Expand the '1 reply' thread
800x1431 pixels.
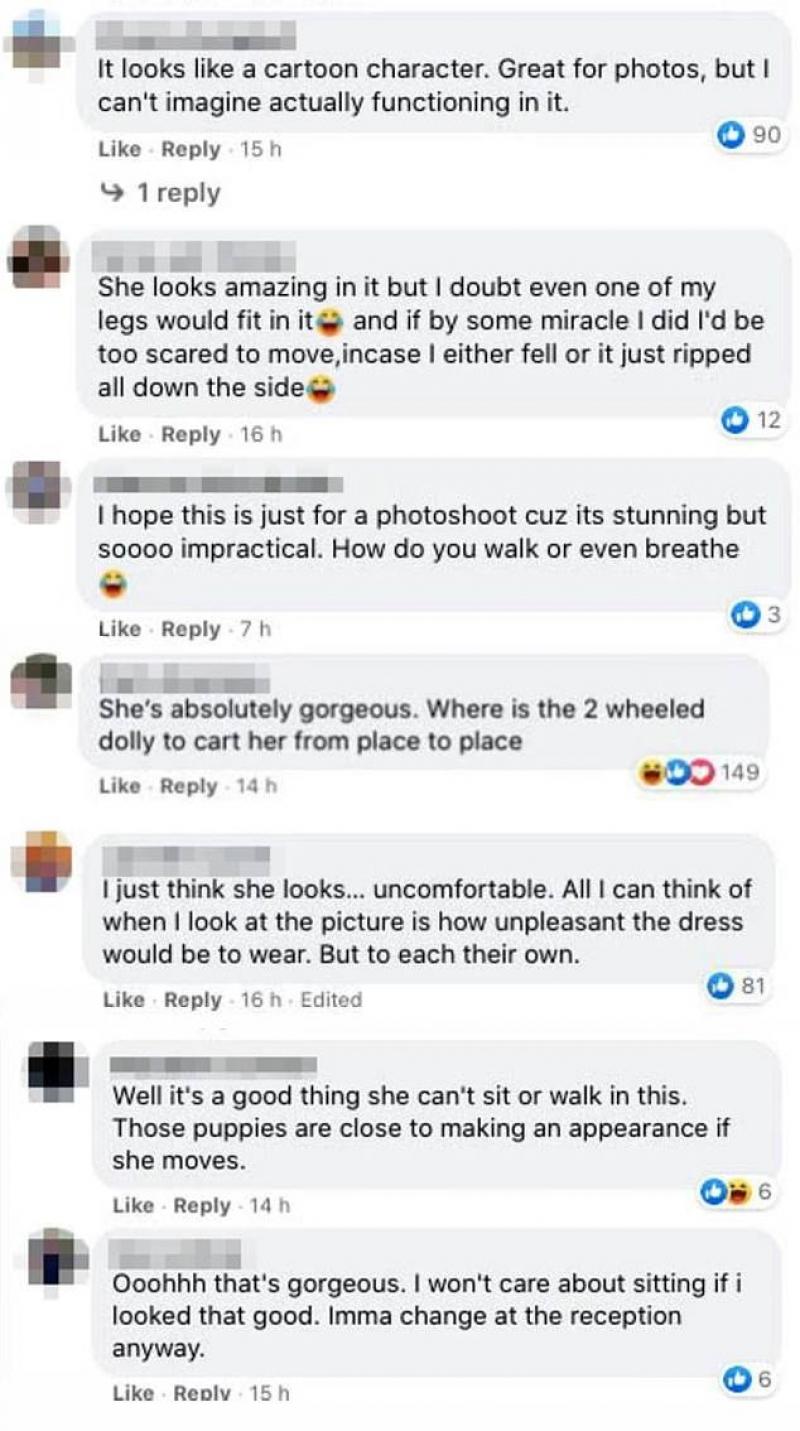point(176,192)
